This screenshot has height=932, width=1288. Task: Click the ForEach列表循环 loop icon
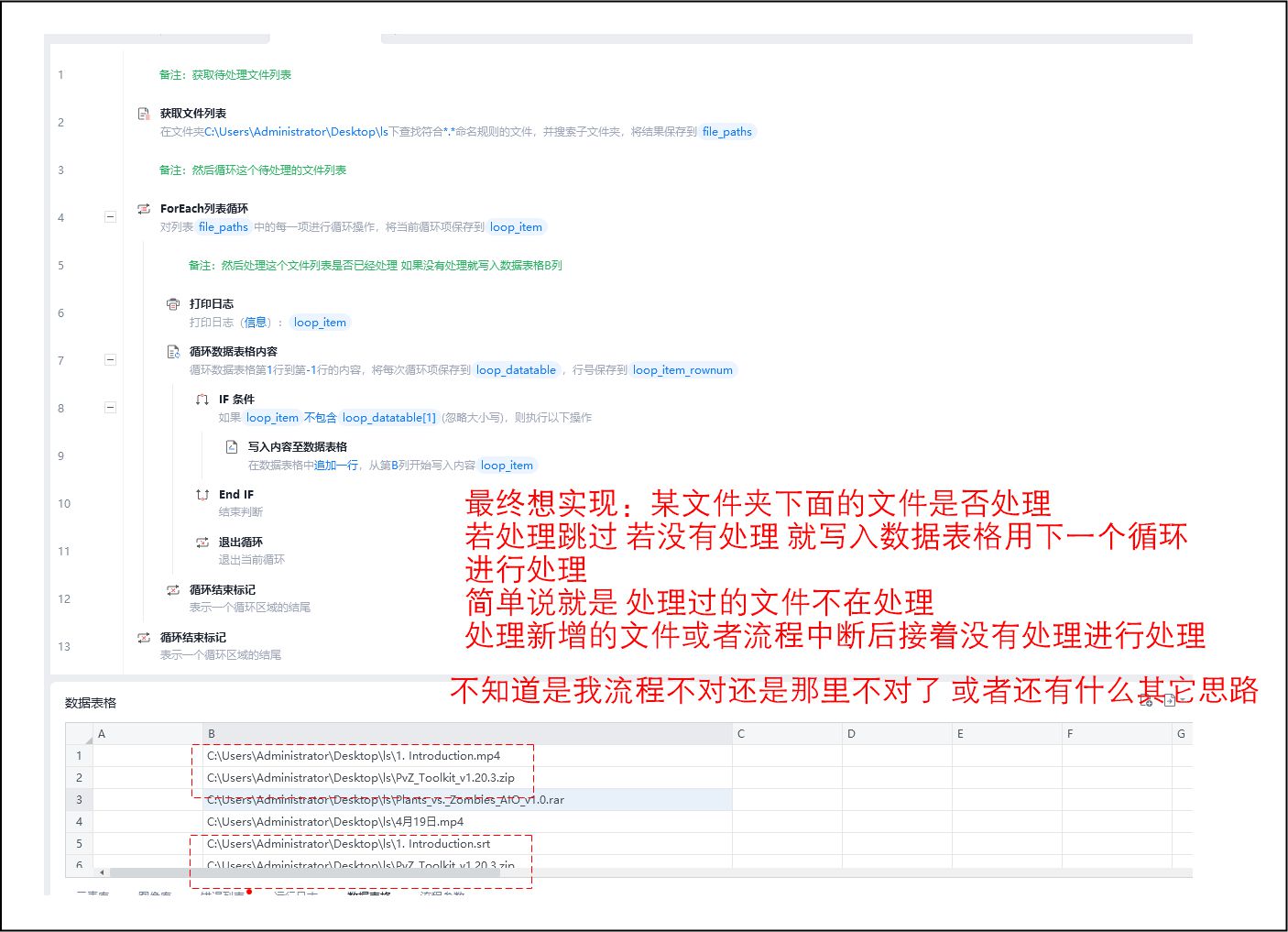coord(144,209)
